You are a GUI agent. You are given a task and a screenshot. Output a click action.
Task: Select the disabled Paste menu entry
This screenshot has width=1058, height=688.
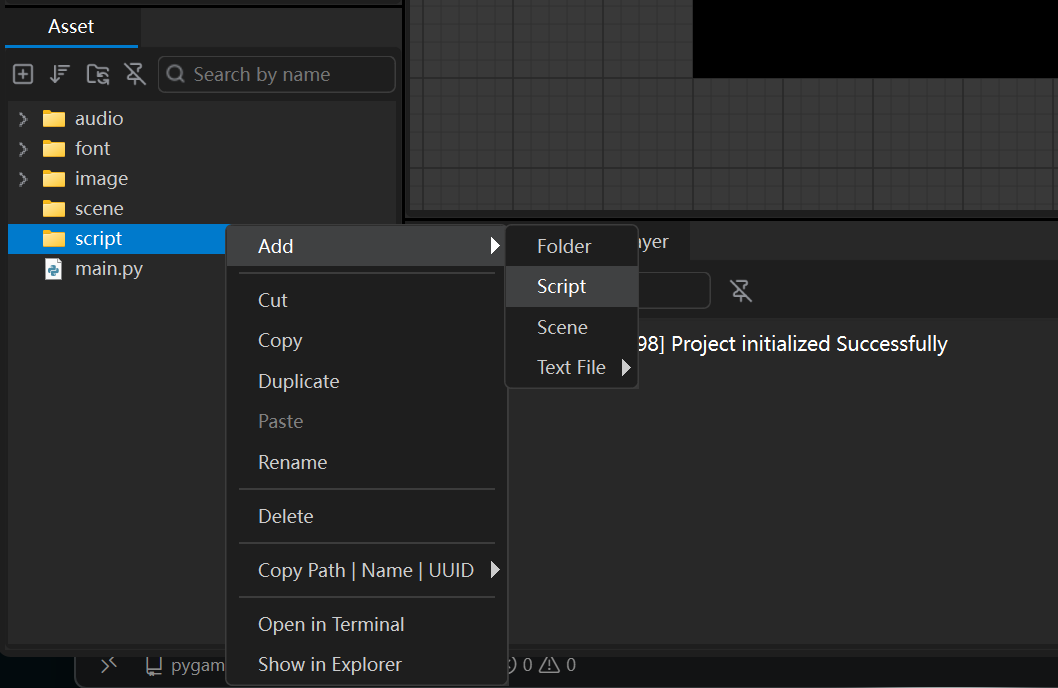tap(367, 422)
